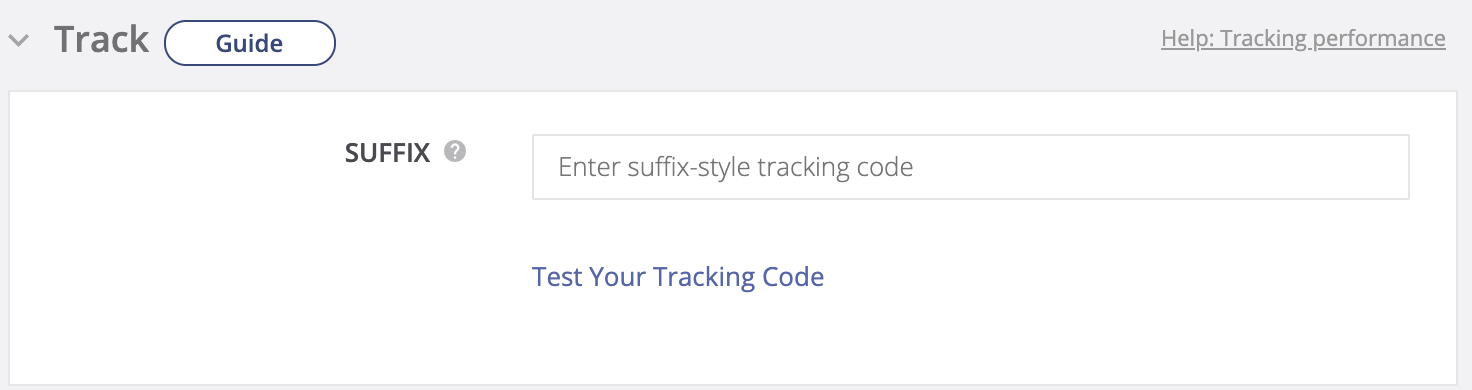Select the rounded Guide button near Track

tap(249, 43)
